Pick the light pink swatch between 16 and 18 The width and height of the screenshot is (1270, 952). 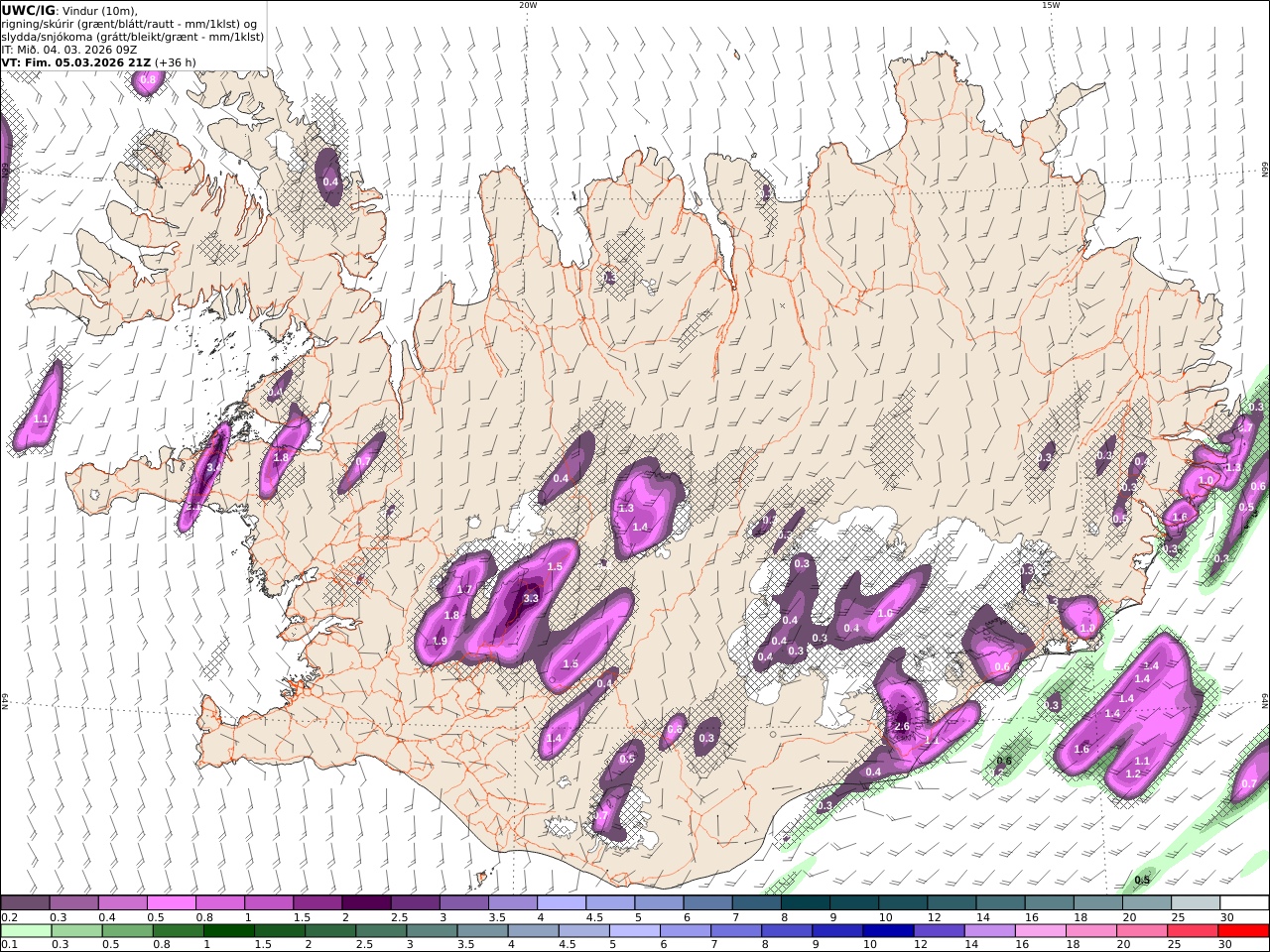(x=1039, y=931)
